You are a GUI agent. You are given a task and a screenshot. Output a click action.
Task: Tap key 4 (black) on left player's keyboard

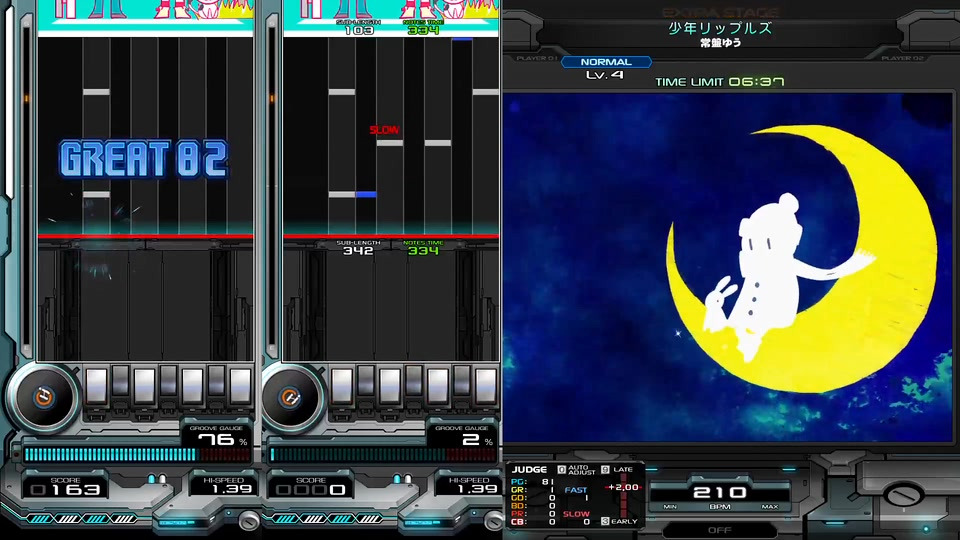(x=168, y=381)
